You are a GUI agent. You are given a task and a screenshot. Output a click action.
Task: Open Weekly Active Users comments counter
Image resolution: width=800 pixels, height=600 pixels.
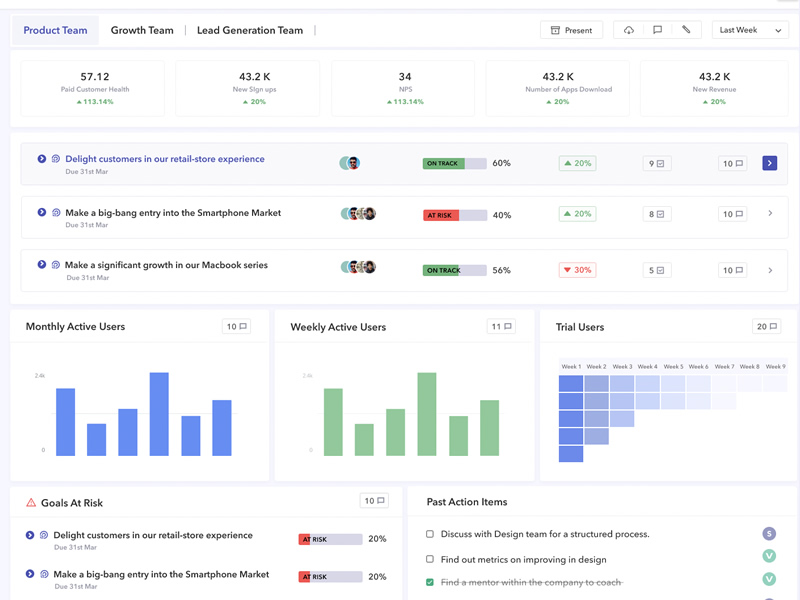[x=501, y=326]
